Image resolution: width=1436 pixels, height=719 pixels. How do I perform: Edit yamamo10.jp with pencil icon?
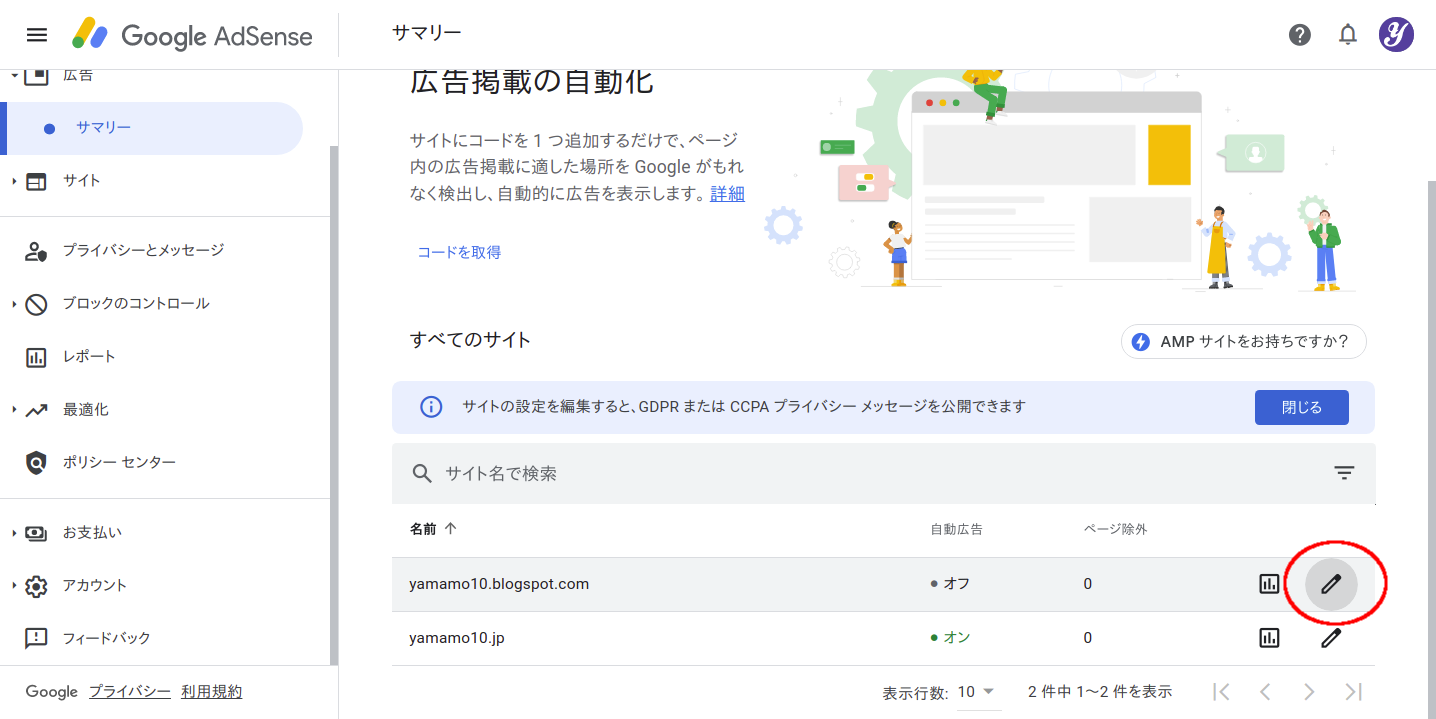coord(1331,638)
